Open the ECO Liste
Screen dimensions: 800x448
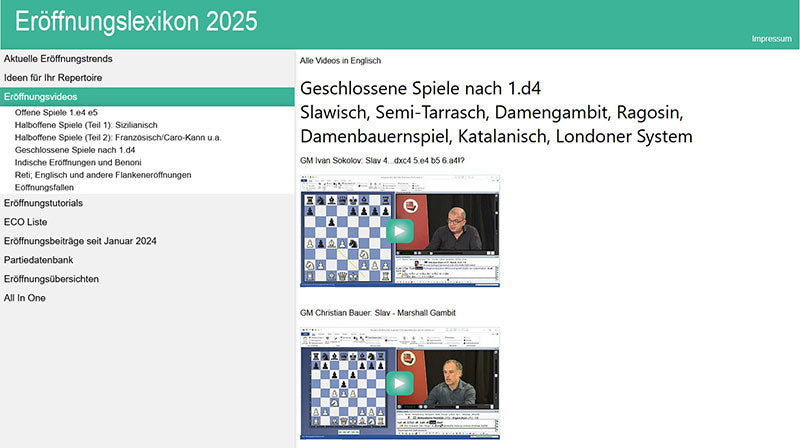coord(26,222)
